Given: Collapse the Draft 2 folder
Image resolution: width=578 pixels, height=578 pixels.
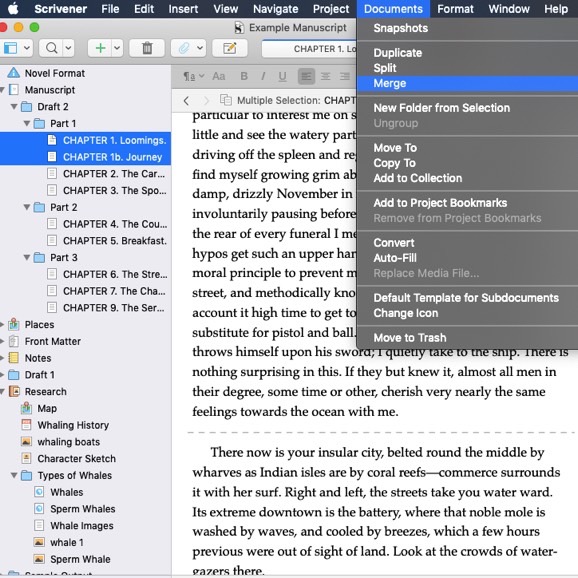Looking at the screenshot, I should 14,107.
